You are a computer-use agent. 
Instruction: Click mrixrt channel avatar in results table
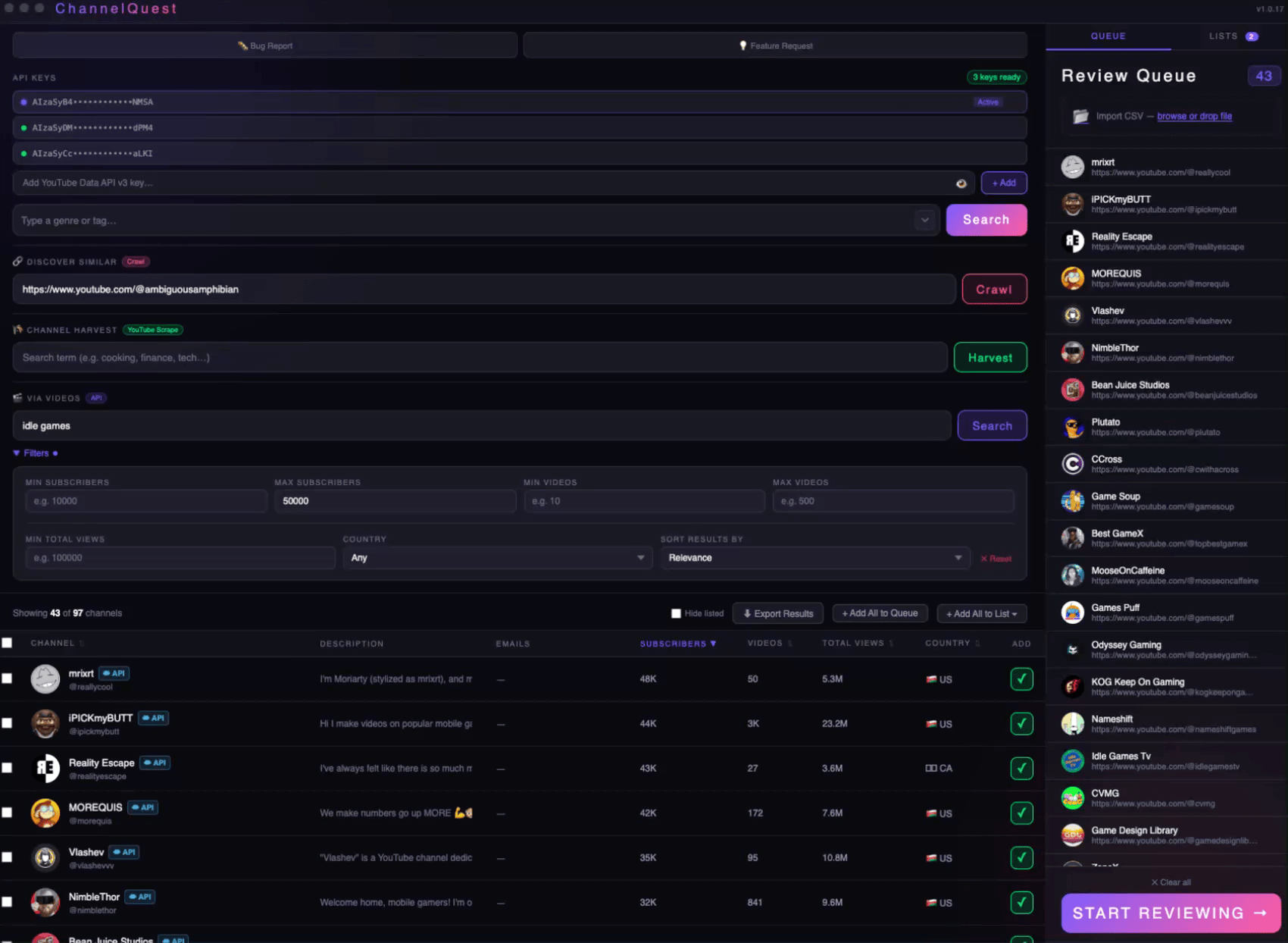[45, 679]
